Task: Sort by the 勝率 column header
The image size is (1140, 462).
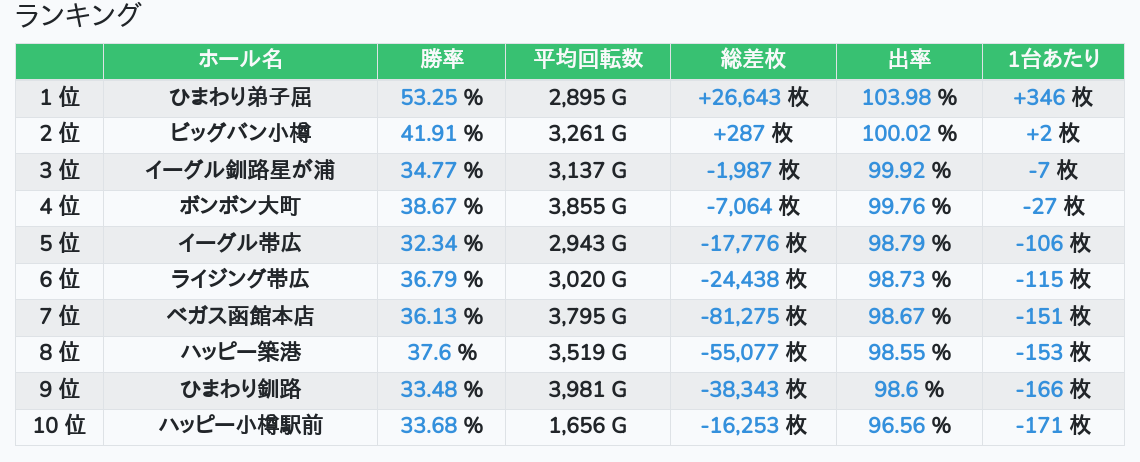Action: (x=441, y=60)
